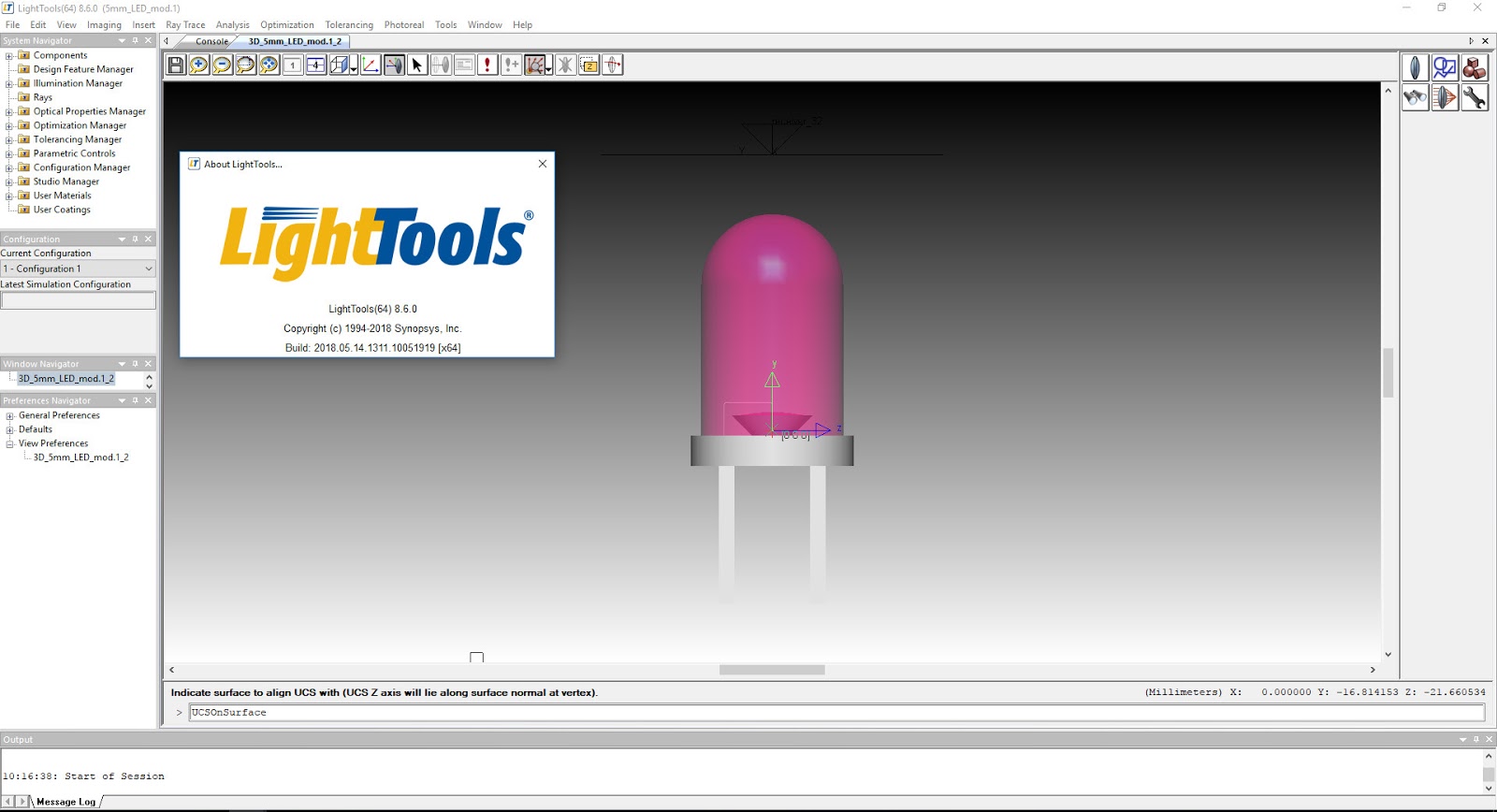Select Design Feature Manager in navigator
The height and width of the screenshot is (812, 1497).
point(83,69)
